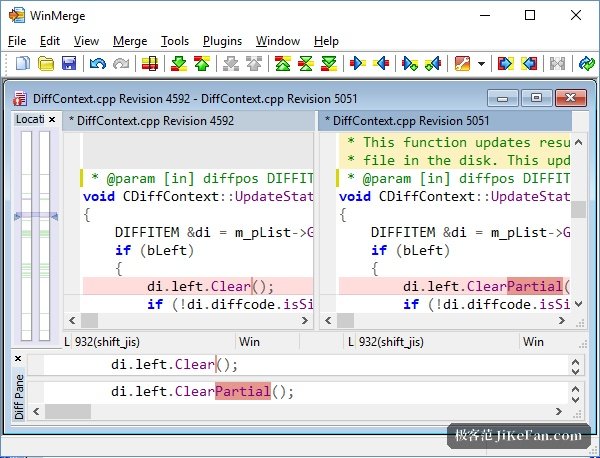Viewport: 600px width, 458px height.
Task: Jump to the current difference icon
Action: 306,64
